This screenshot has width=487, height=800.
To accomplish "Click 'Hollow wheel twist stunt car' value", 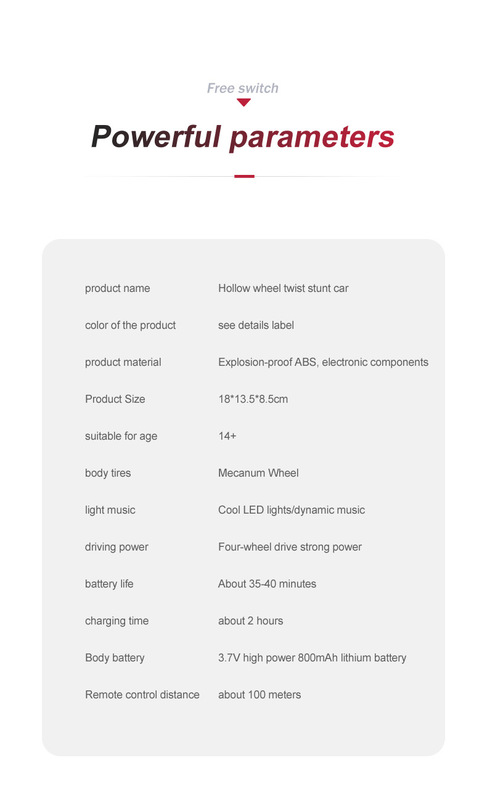I will click(x=283, y=288).
